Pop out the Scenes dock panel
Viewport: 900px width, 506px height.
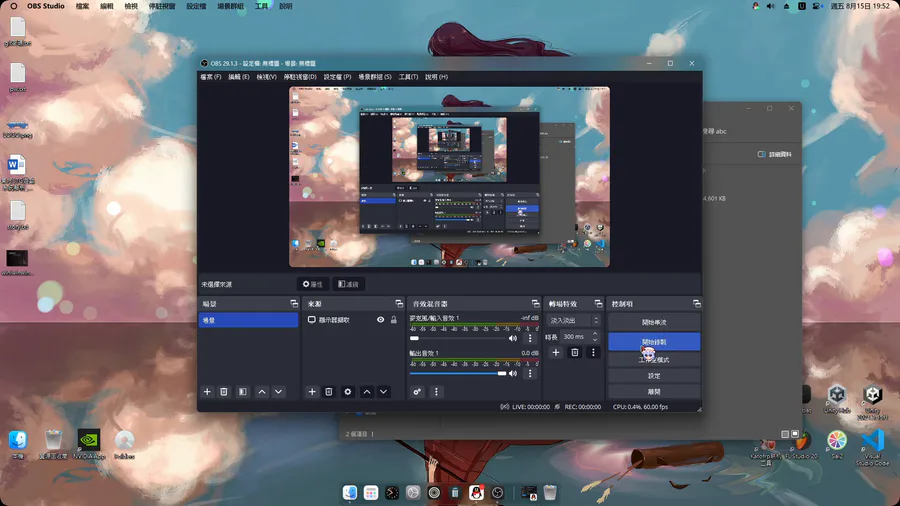[x=294, y=303]
